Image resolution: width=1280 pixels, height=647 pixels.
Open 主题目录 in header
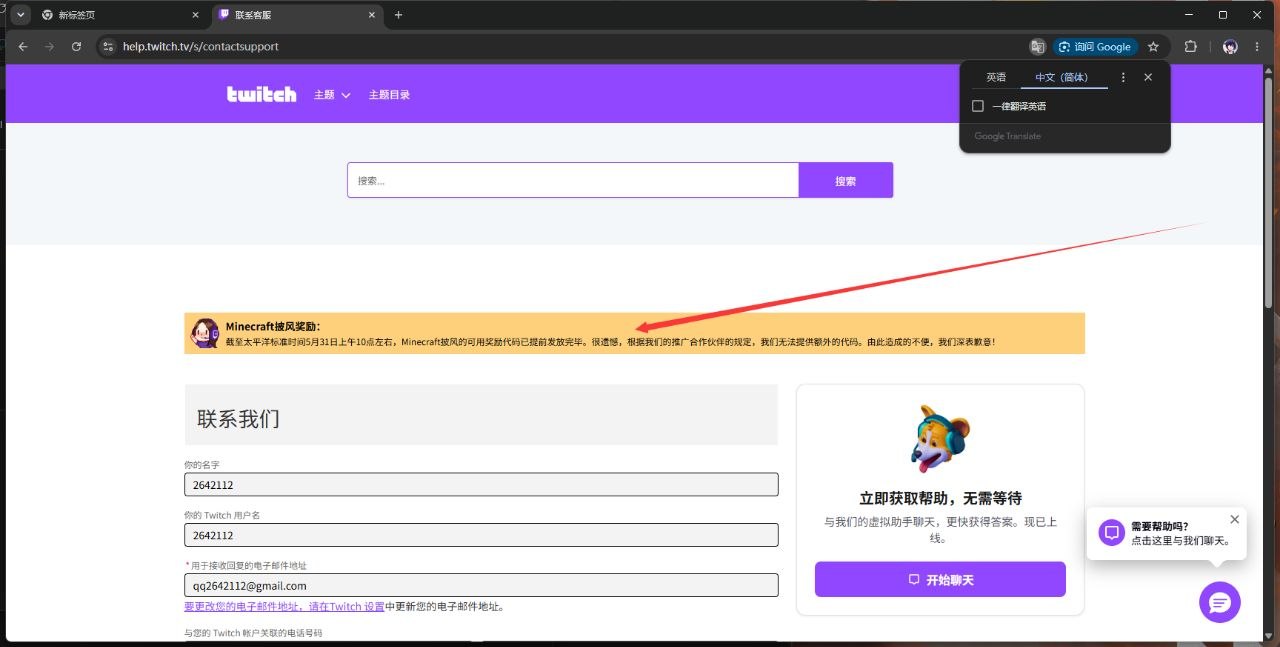pyautogui.click(x=389, y=95)
